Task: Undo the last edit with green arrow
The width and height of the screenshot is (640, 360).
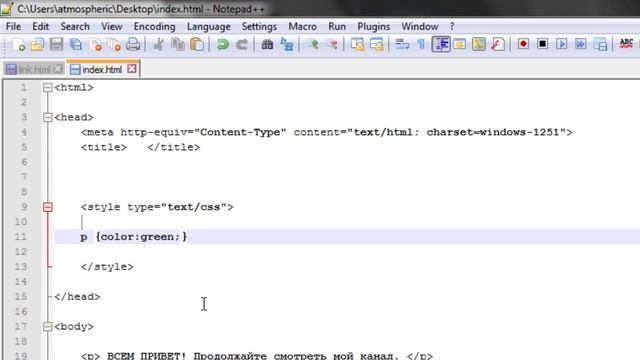Action: pos(222,44)
